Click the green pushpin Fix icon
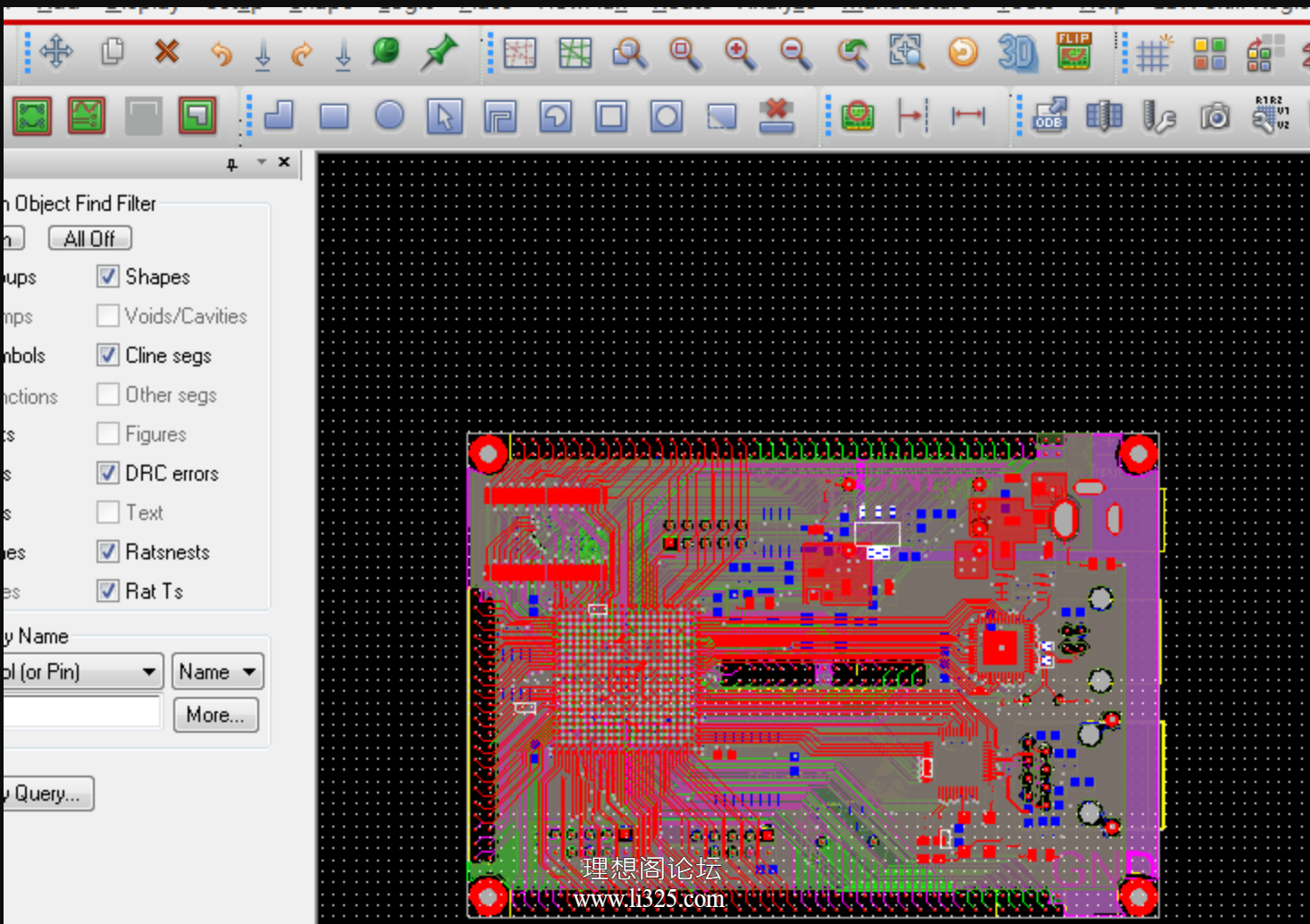 tap(439, 52)
